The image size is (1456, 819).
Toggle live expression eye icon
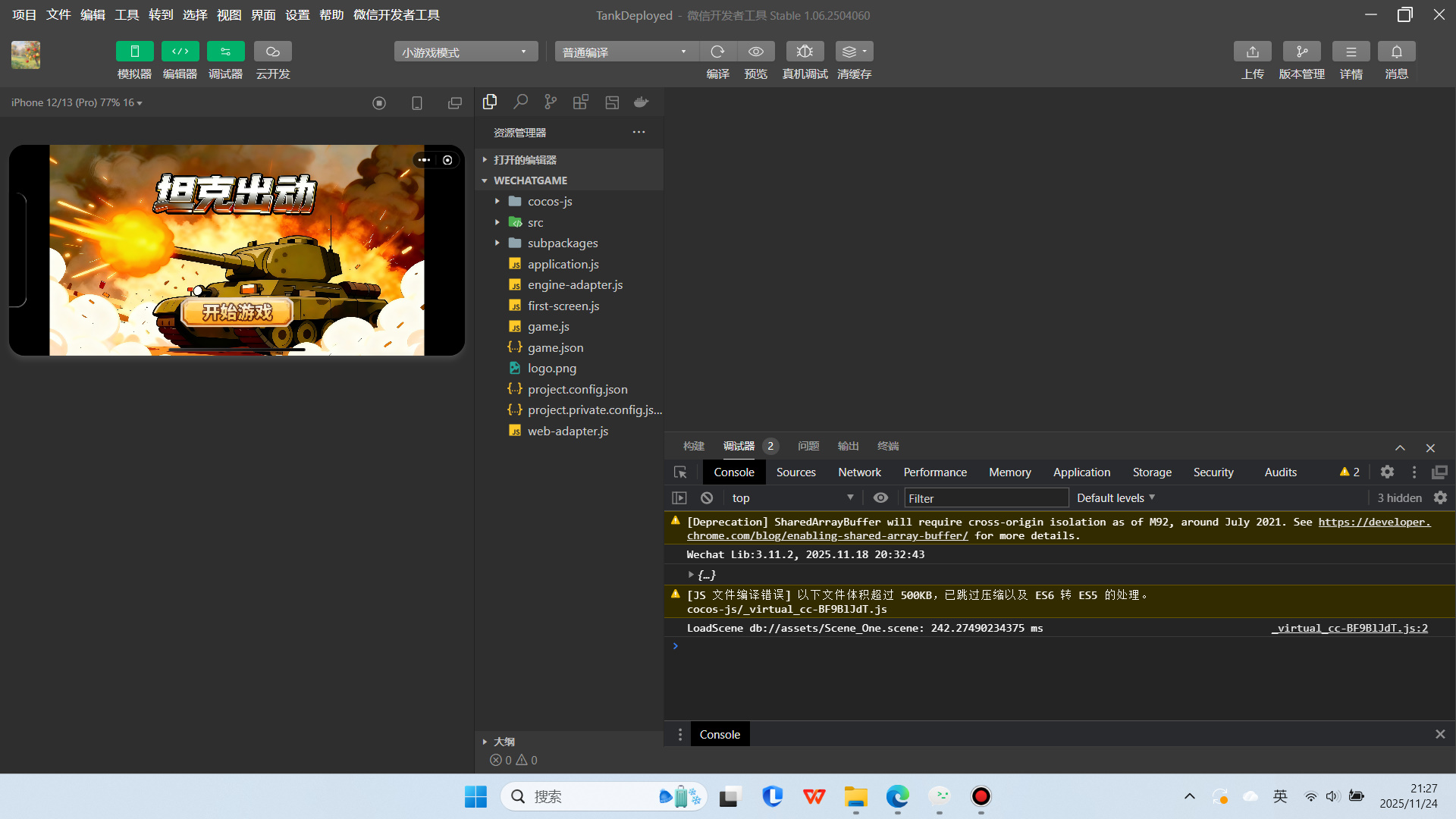point(880,498)
